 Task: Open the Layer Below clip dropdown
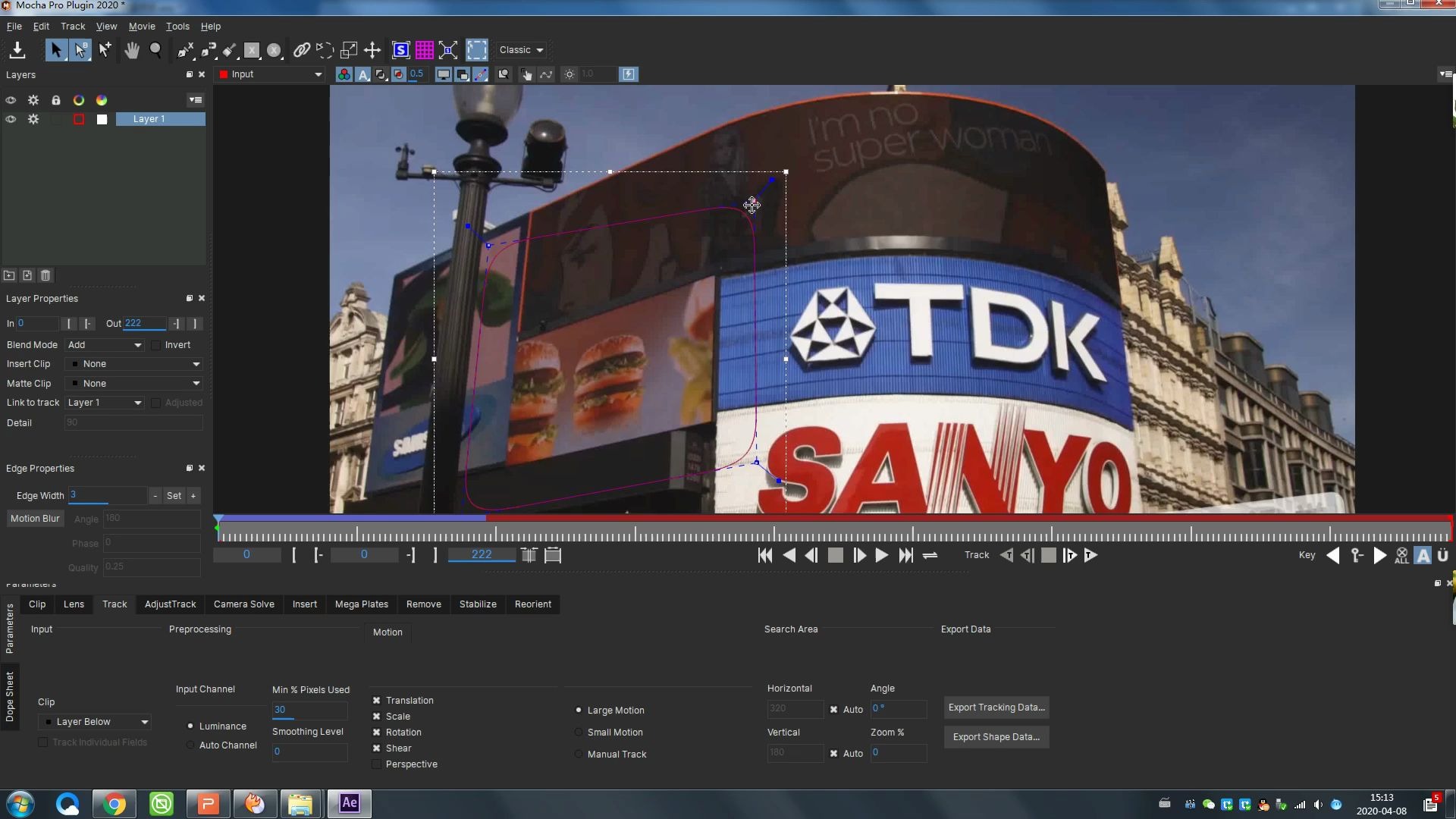pos(94,721)
